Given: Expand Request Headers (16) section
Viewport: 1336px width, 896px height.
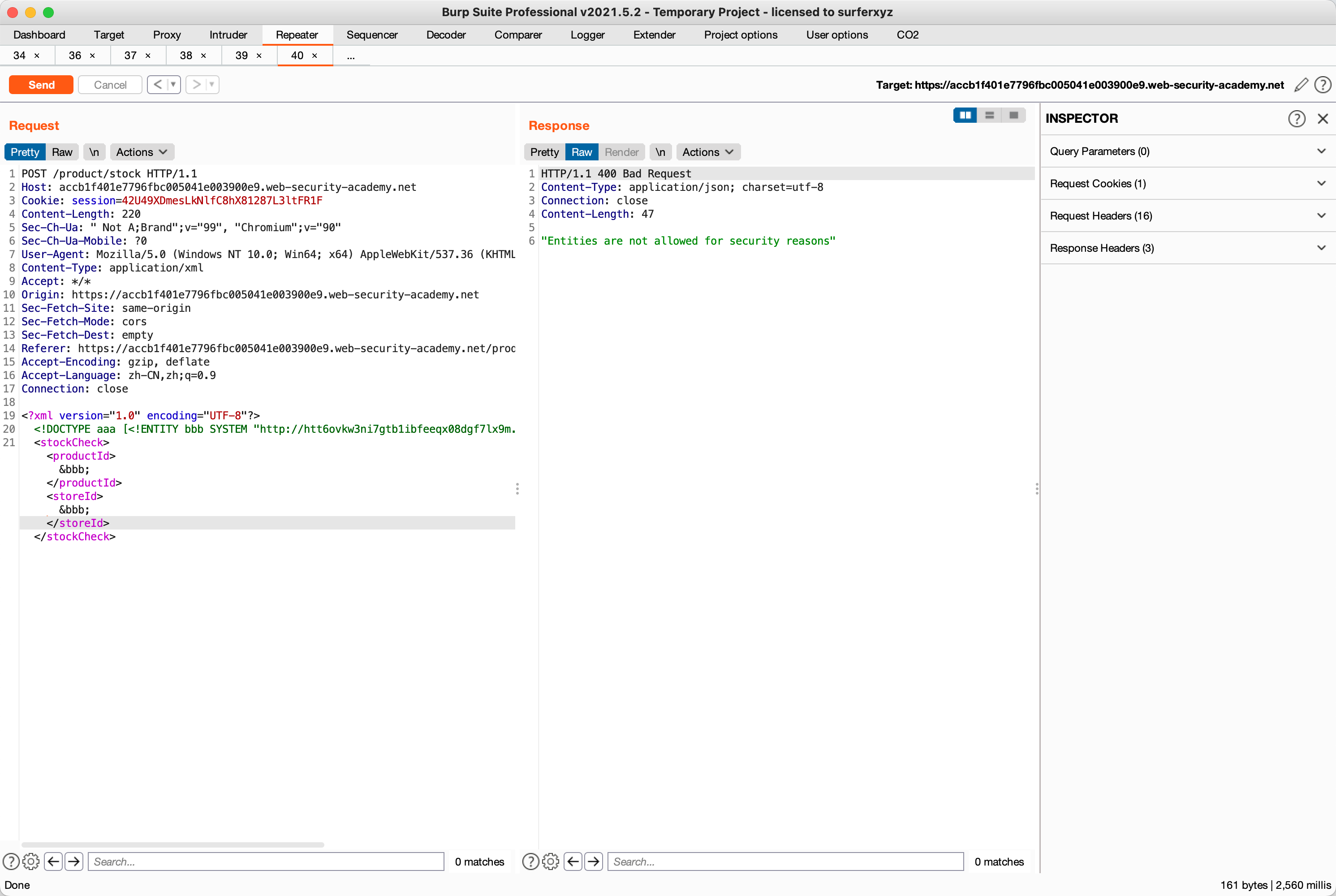Looking at the screenshot, I should coord(1188,216).
